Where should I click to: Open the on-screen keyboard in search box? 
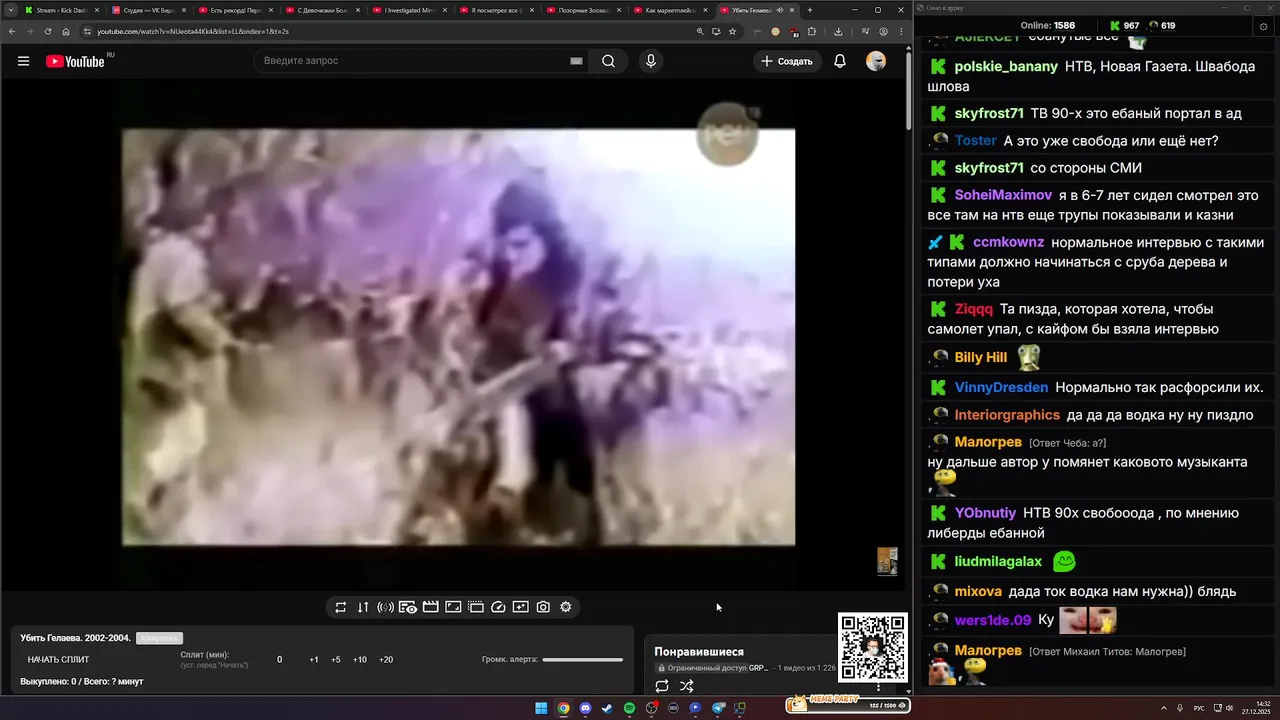coord(576,61)
